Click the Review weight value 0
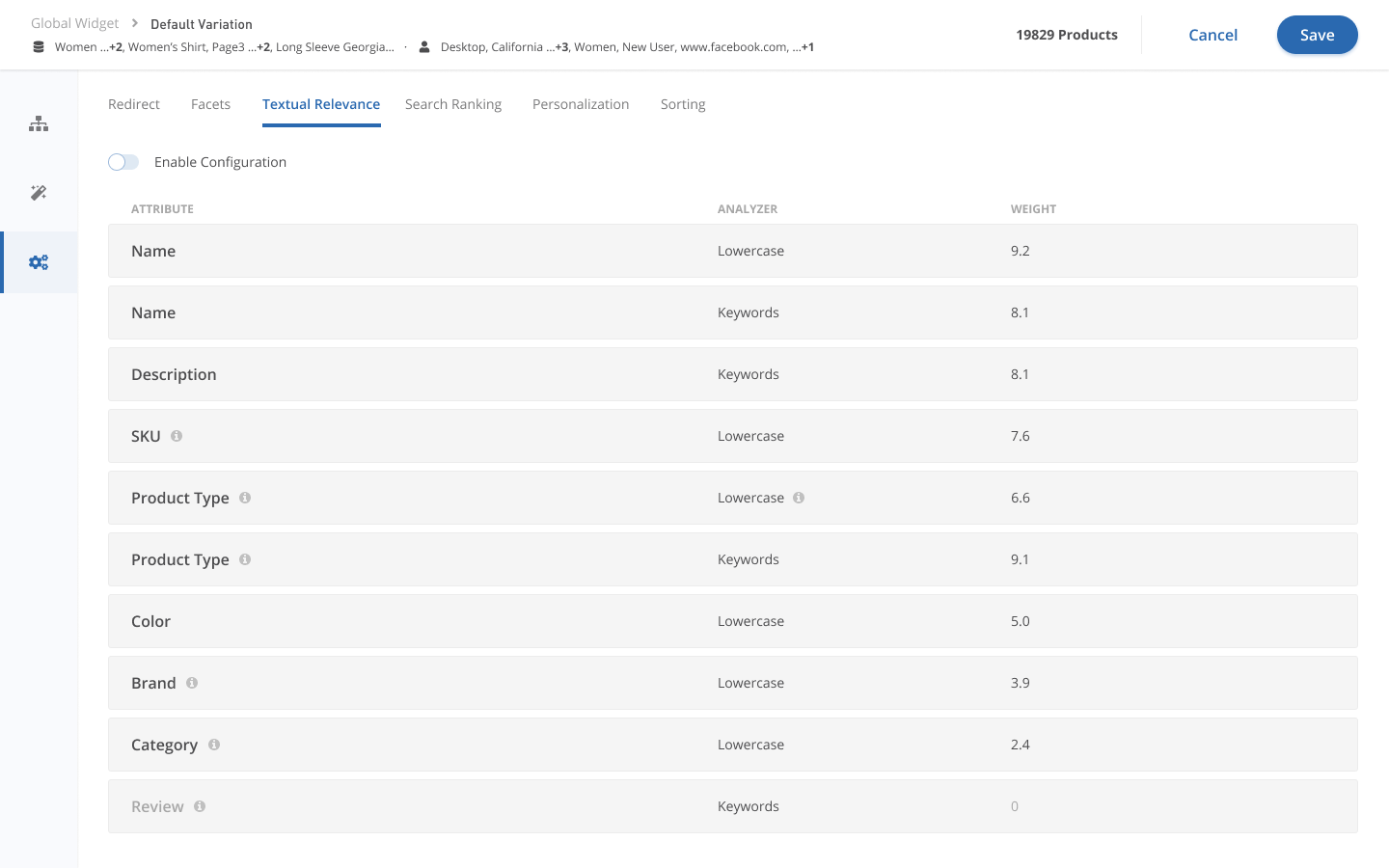 pyautogui.click(x=1015, y=806)
